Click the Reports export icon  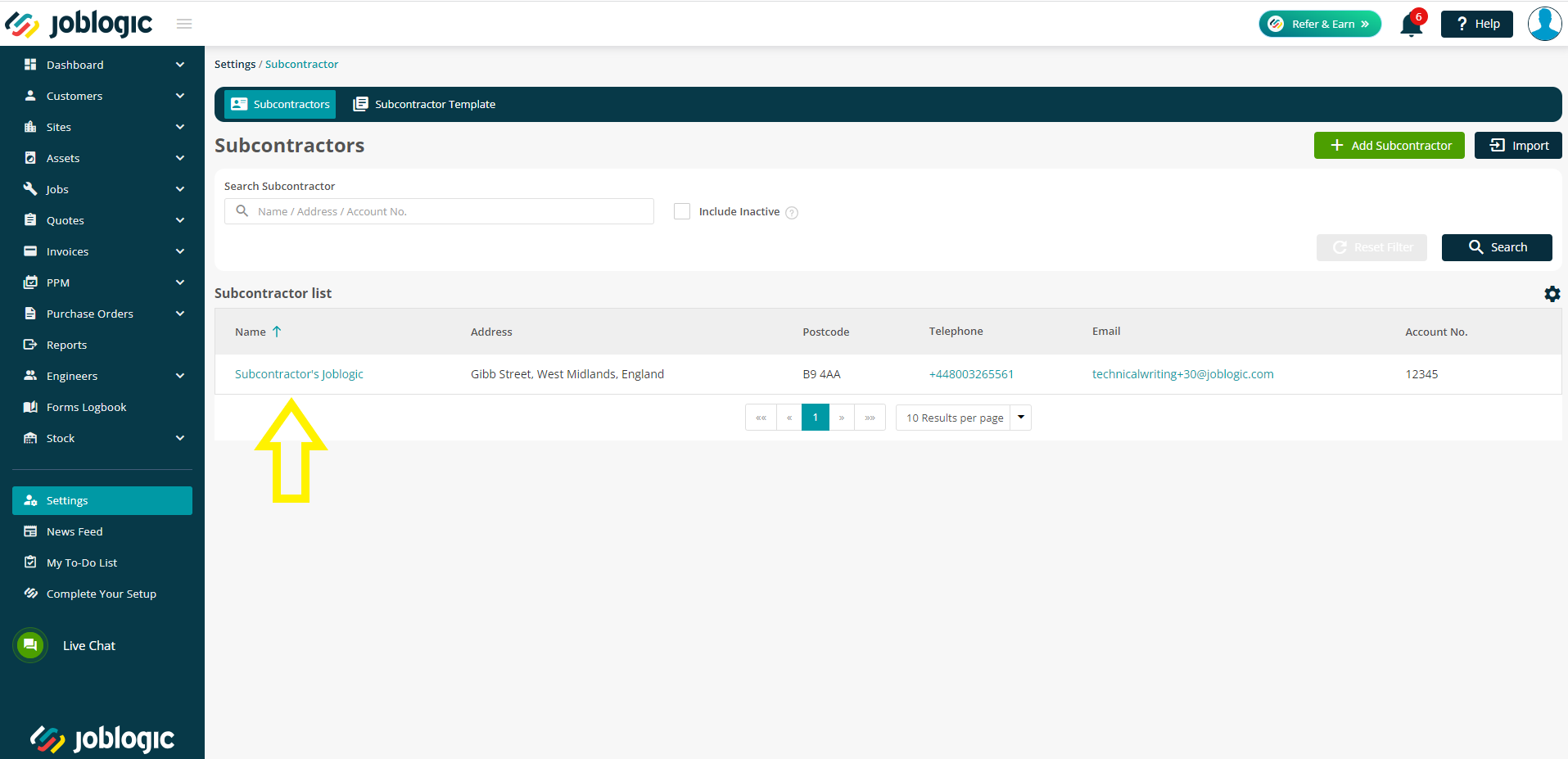30,344
